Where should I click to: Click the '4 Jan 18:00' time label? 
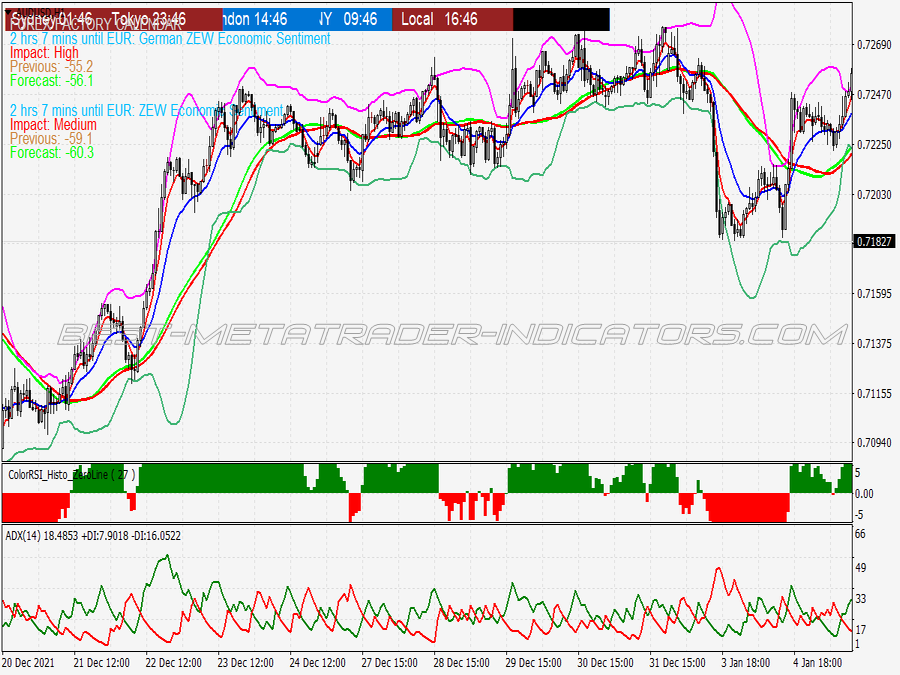[x=818, y=663]
